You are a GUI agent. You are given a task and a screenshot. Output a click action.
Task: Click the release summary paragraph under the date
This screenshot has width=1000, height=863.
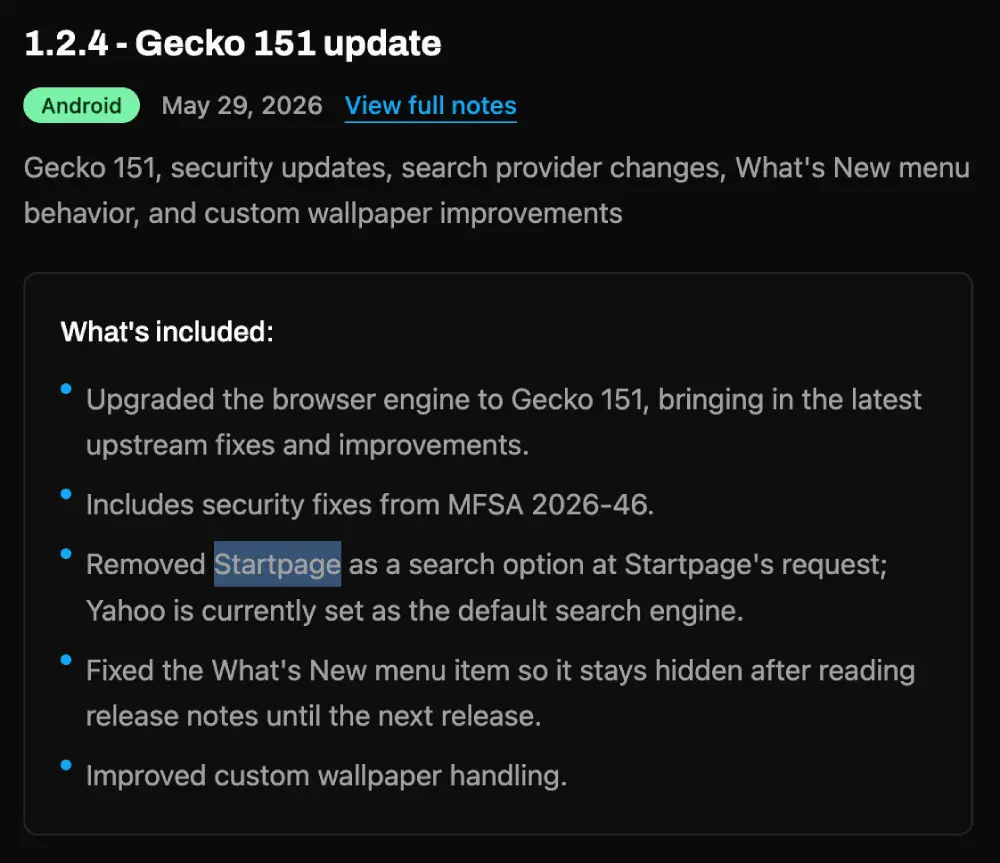[x=497, y=191]
